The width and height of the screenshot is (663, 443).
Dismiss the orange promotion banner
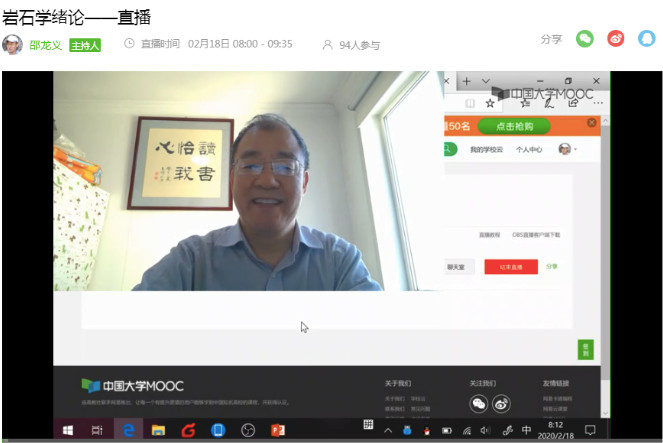(592, 124)
